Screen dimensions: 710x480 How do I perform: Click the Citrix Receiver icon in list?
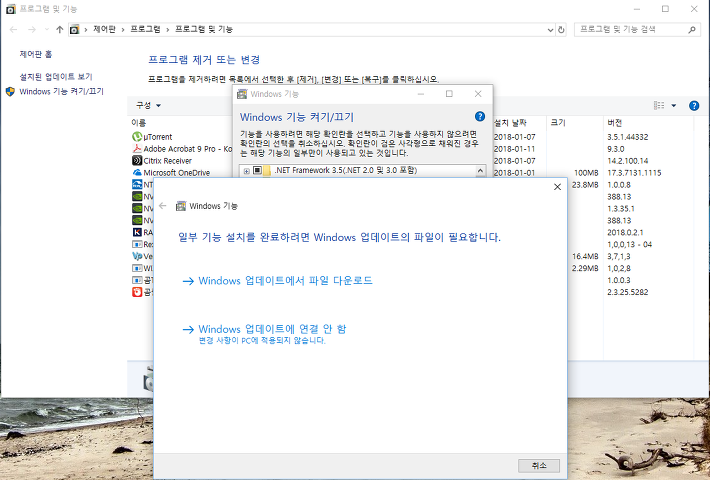pos(137,160)
